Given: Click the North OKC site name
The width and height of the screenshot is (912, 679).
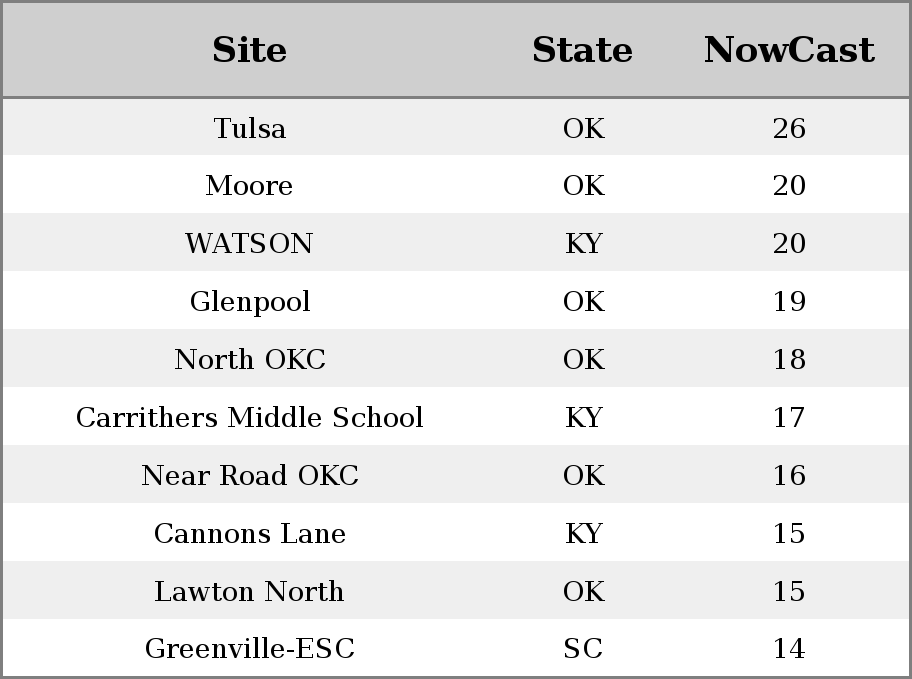Looking at the screenshot, I should click(250, 359).
